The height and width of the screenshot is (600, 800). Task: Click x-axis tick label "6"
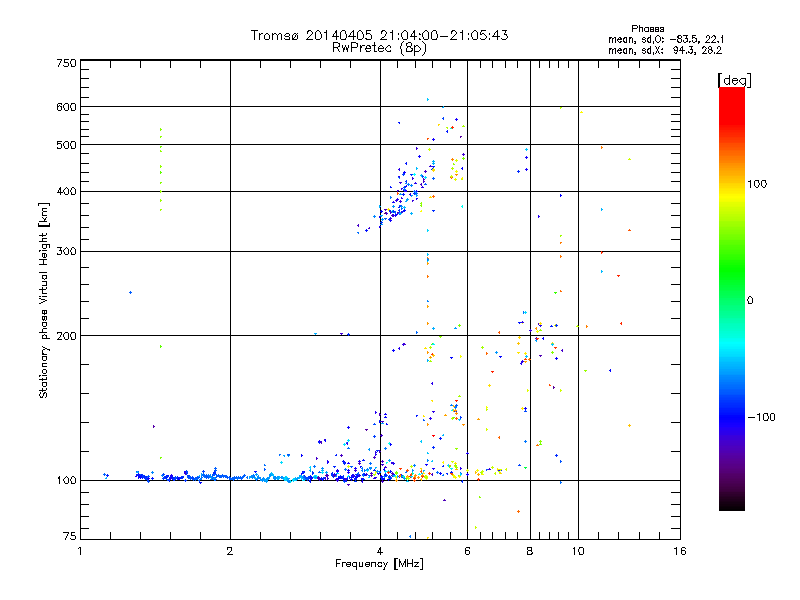467,551
